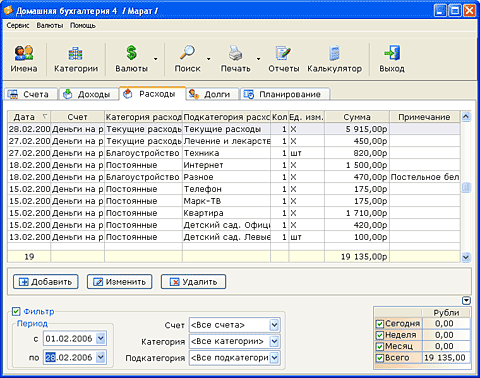Toggle the Месяц checkbox
The height and width of the screenshot is (378, 480).
pos(380,346)
